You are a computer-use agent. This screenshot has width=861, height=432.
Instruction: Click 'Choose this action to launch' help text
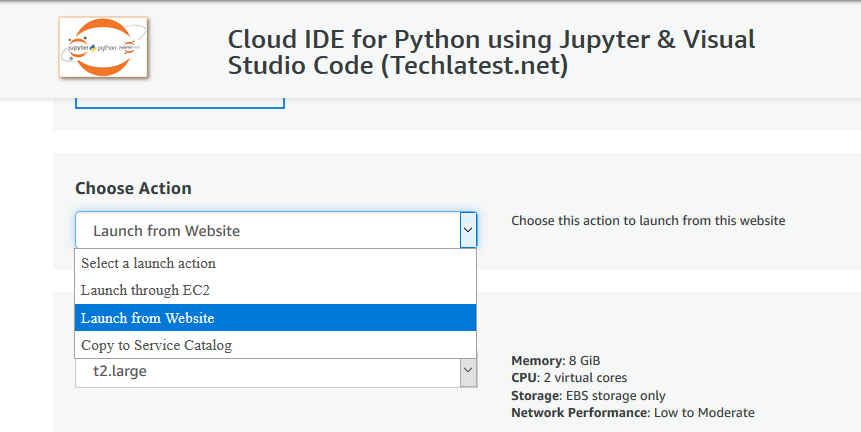648,221
